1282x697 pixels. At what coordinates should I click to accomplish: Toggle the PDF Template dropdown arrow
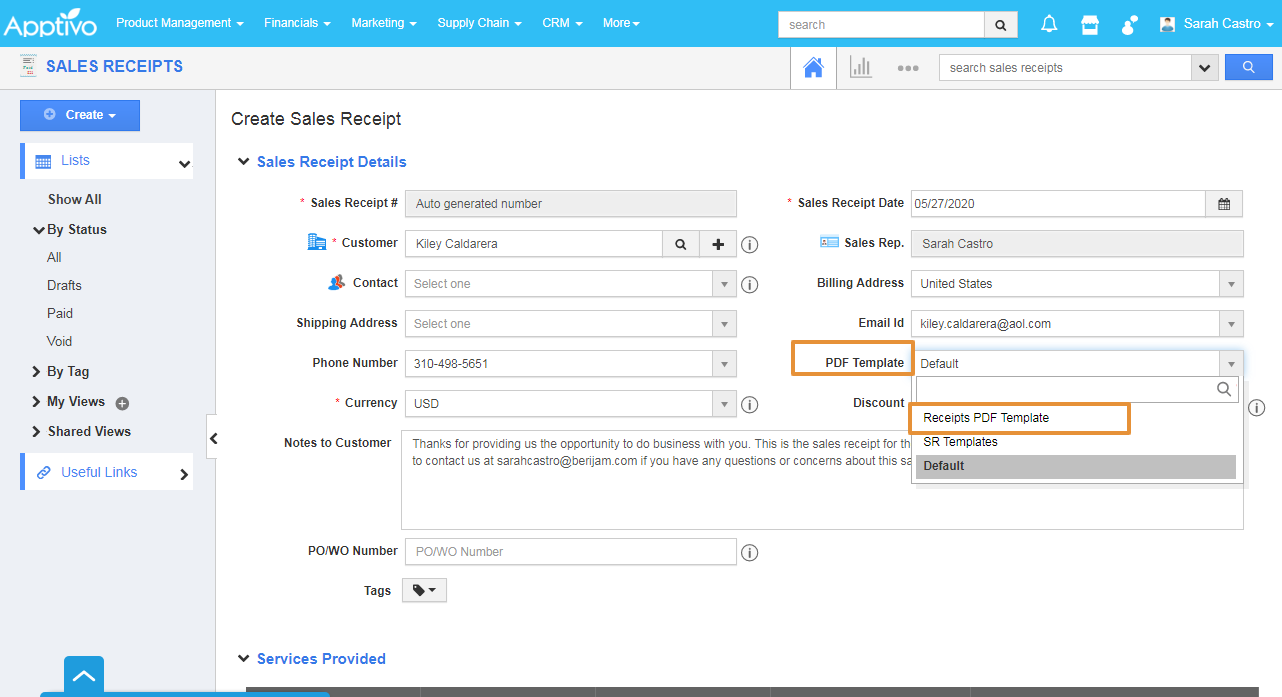pos(1231,363)
